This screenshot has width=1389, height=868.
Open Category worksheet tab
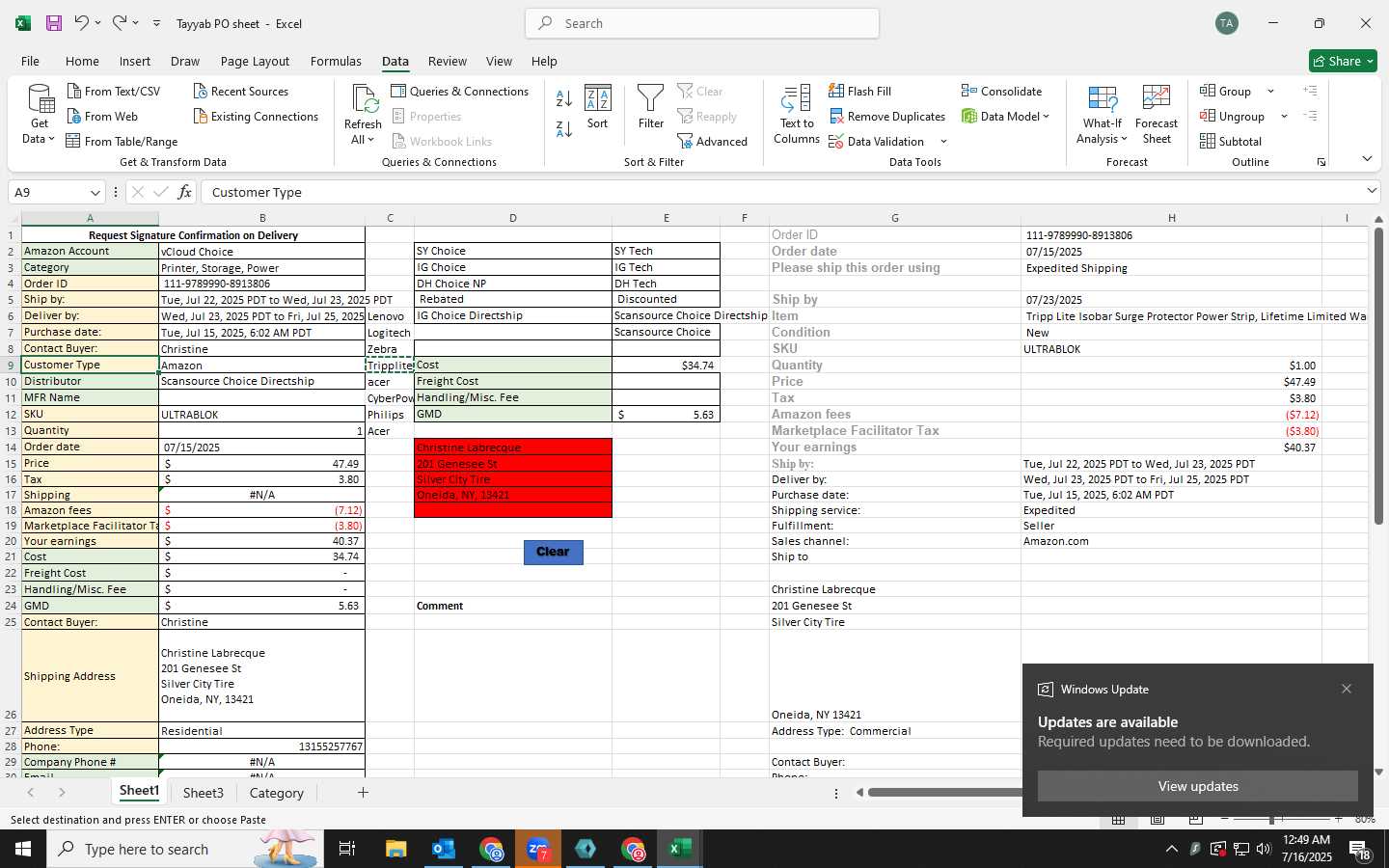[277, 793]
